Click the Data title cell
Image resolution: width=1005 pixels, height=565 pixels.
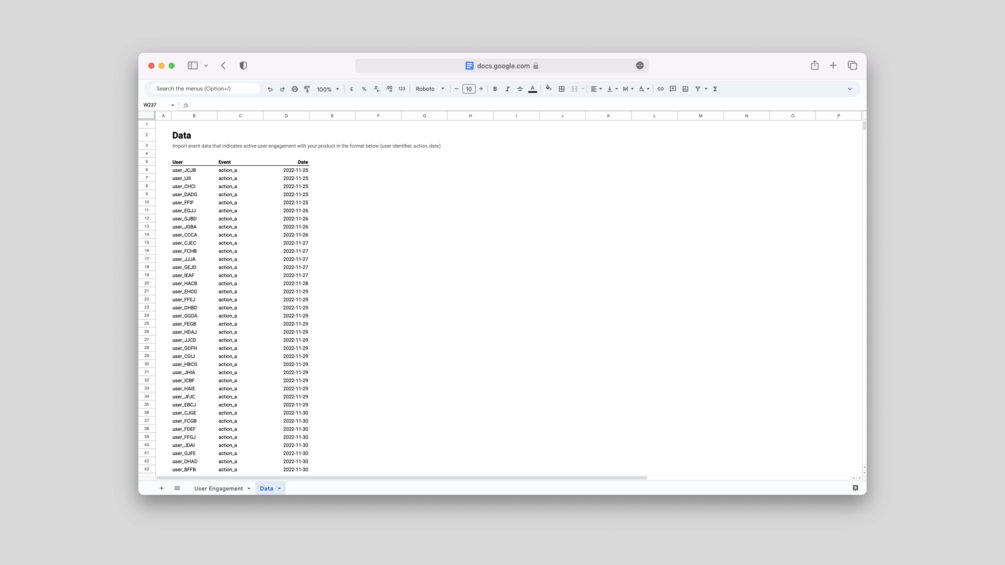point(181,135)
